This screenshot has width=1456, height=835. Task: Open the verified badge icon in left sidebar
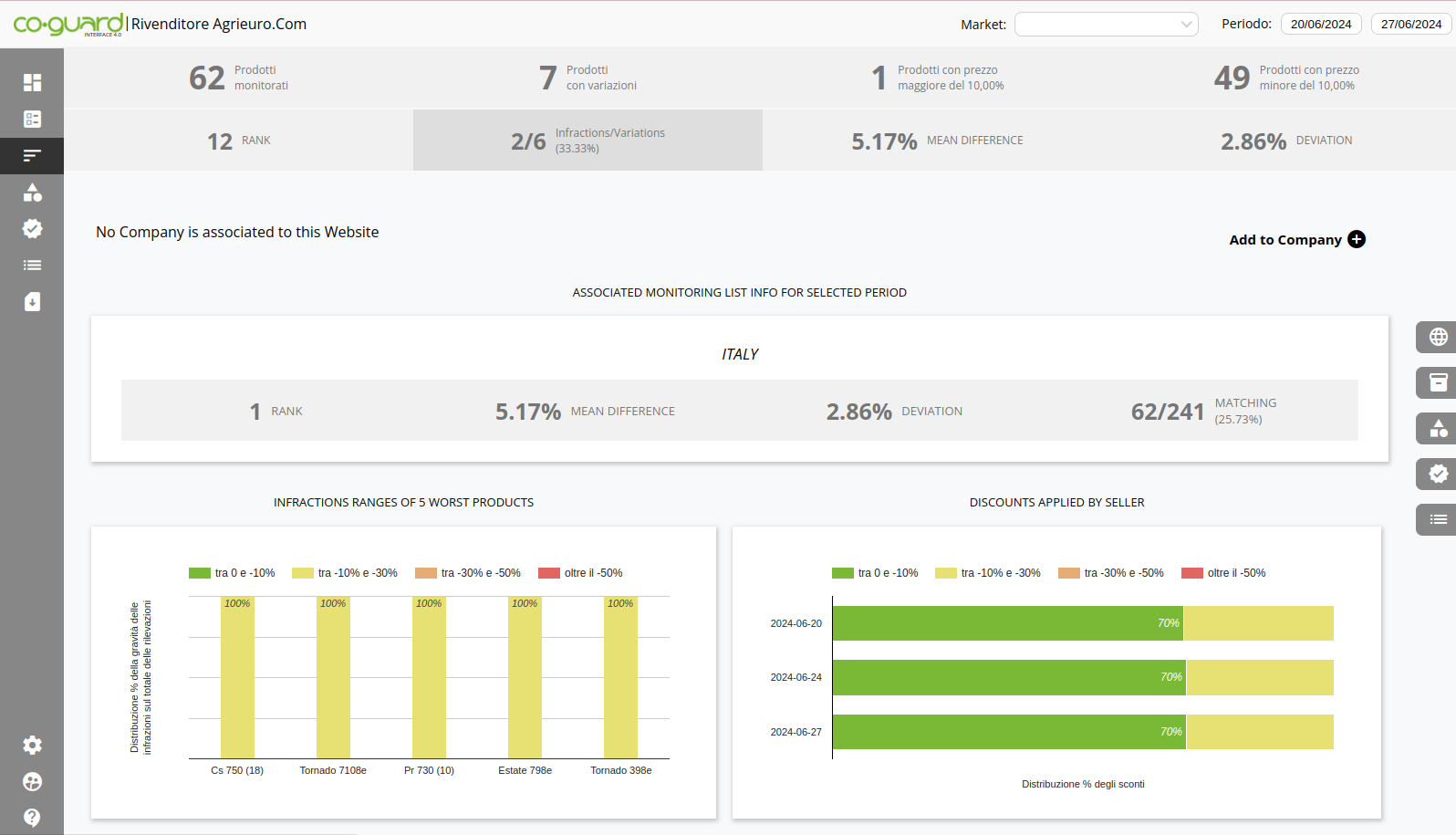[32, 229]
